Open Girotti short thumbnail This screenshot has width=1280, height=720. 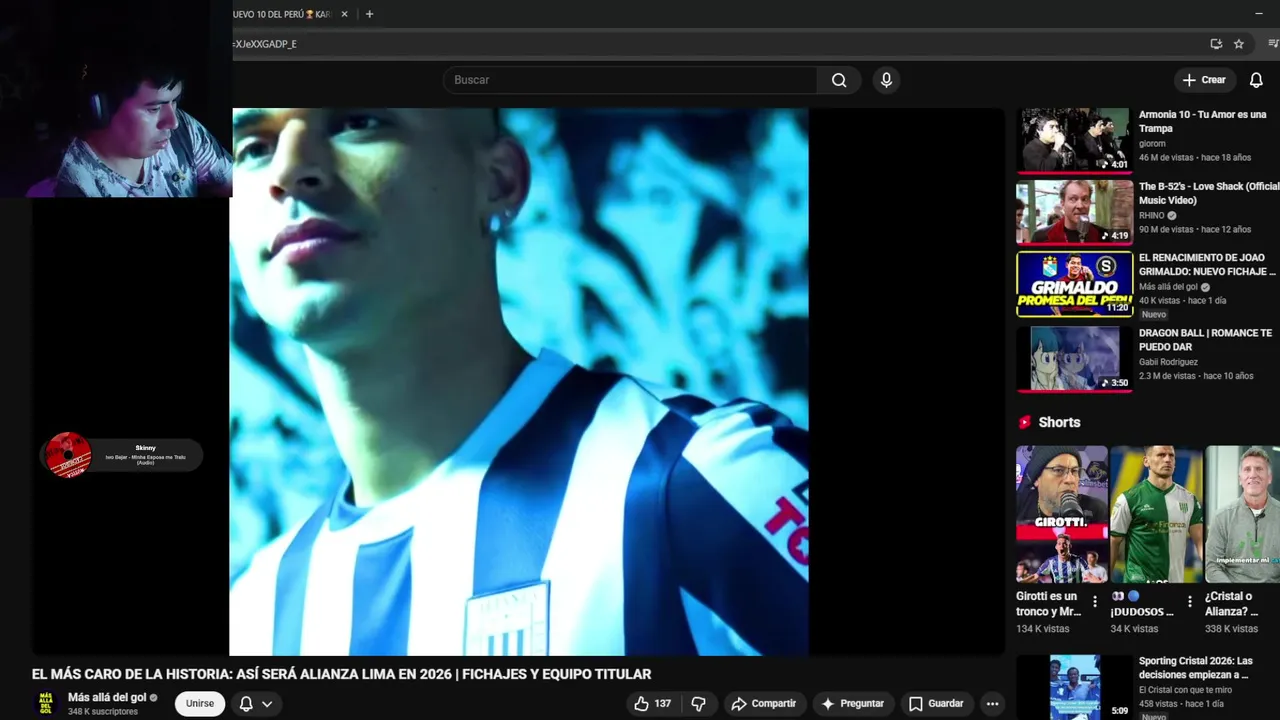click(1062, 514)
